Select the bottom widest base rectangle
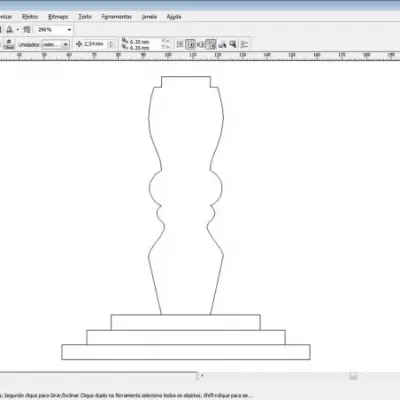Screen dimensions: 400x400 click(x=186, y=352)
